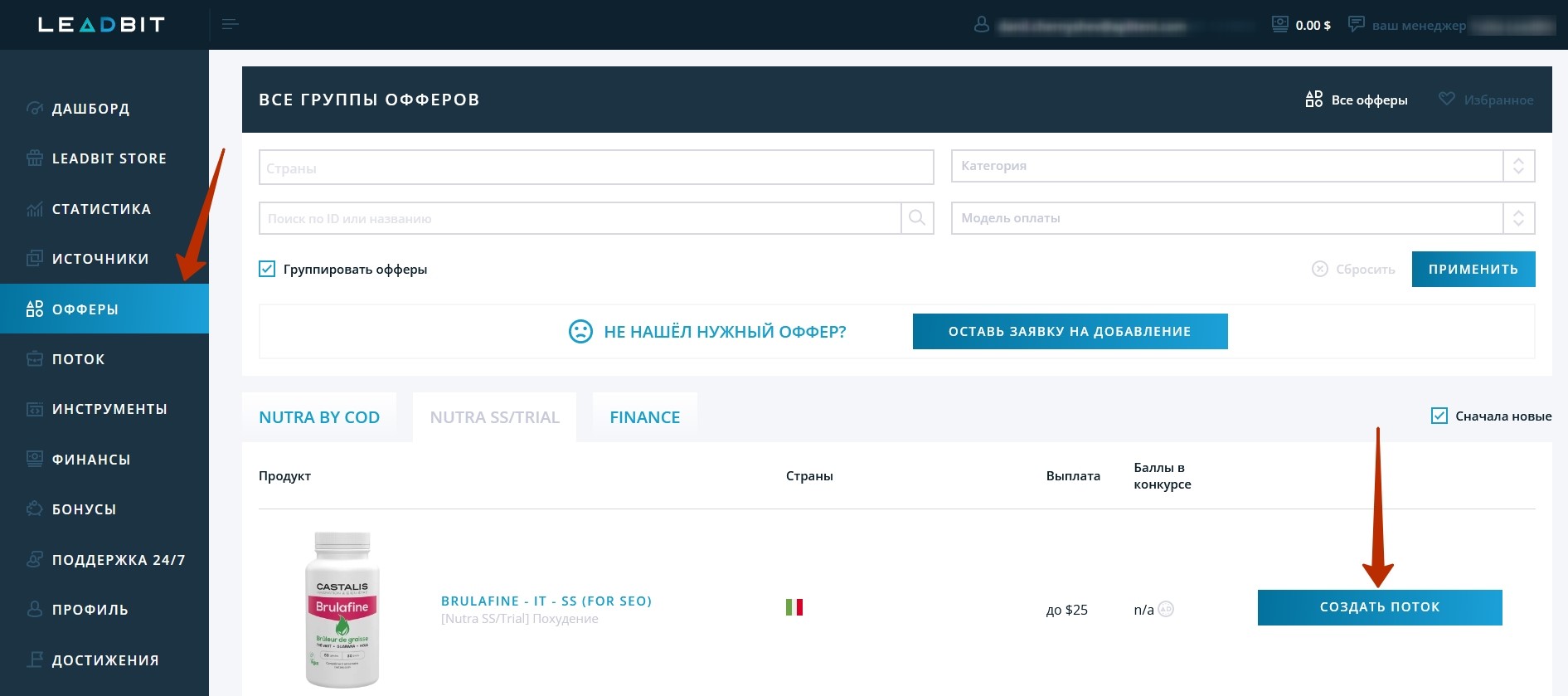Viewport: 1568px width, 696px height.
Task: Click the LEADBIT logo
Action: [x=102, y=25]
